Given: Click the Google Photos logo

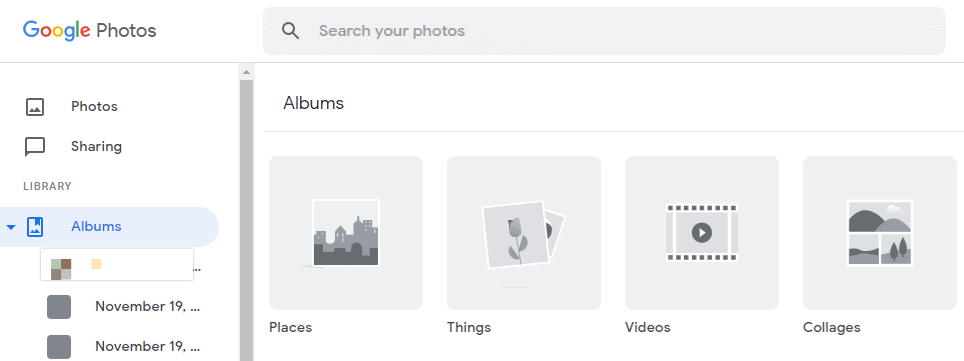Looking at the screenshot, I should tap(90, 30).
